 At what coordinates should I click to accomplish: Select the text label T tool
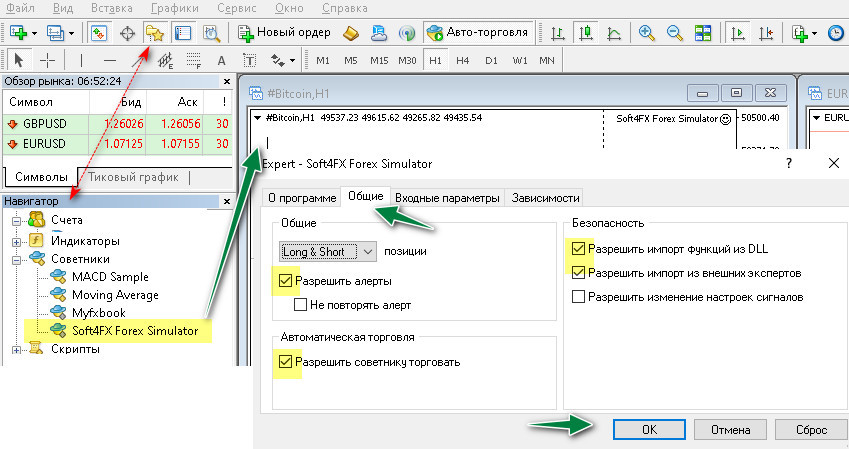pyautogui.click(x=250, y=61)
